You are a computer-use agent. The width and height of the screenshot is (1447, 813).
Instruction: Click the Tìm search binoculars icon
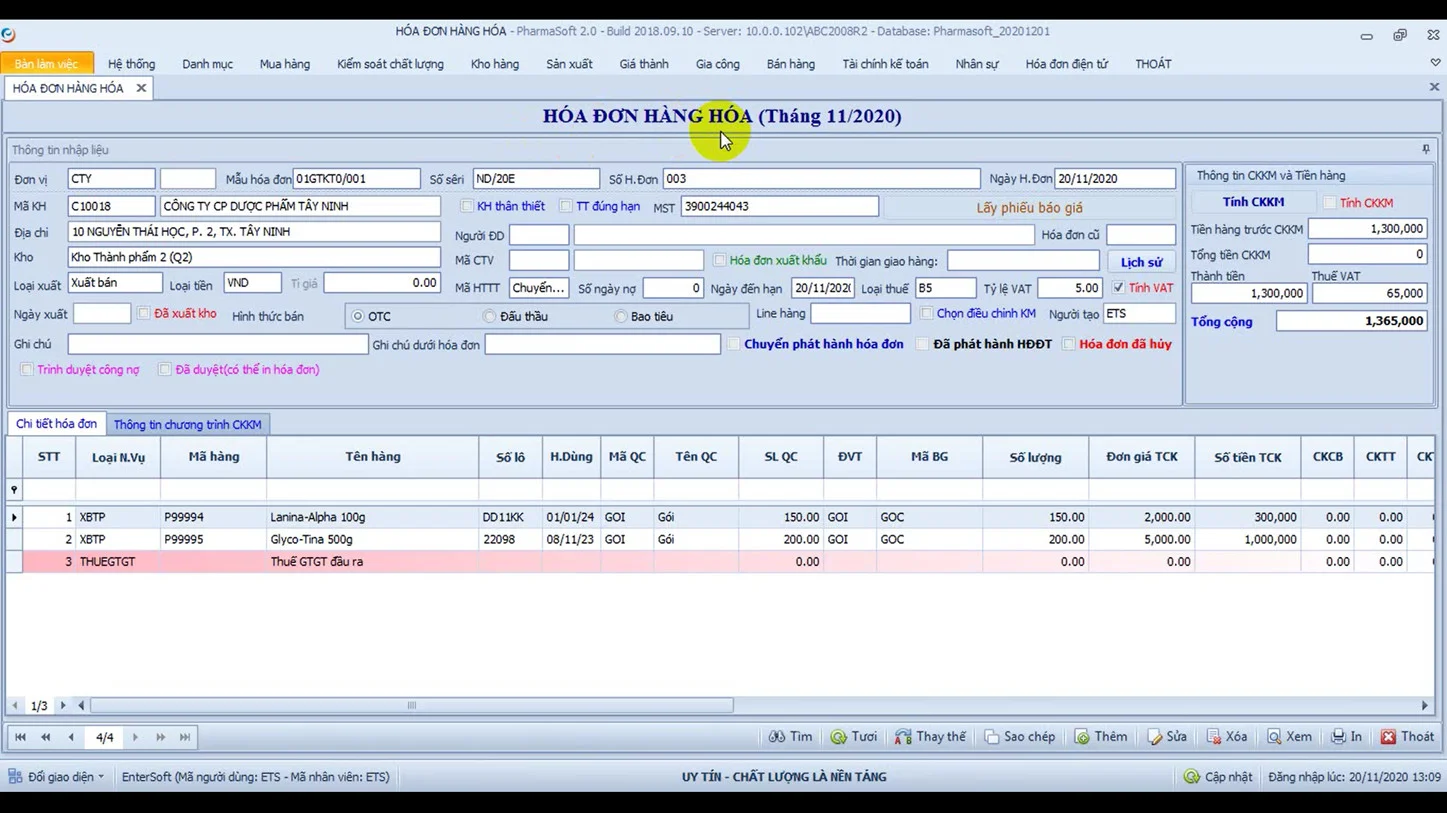coord(777,737)
